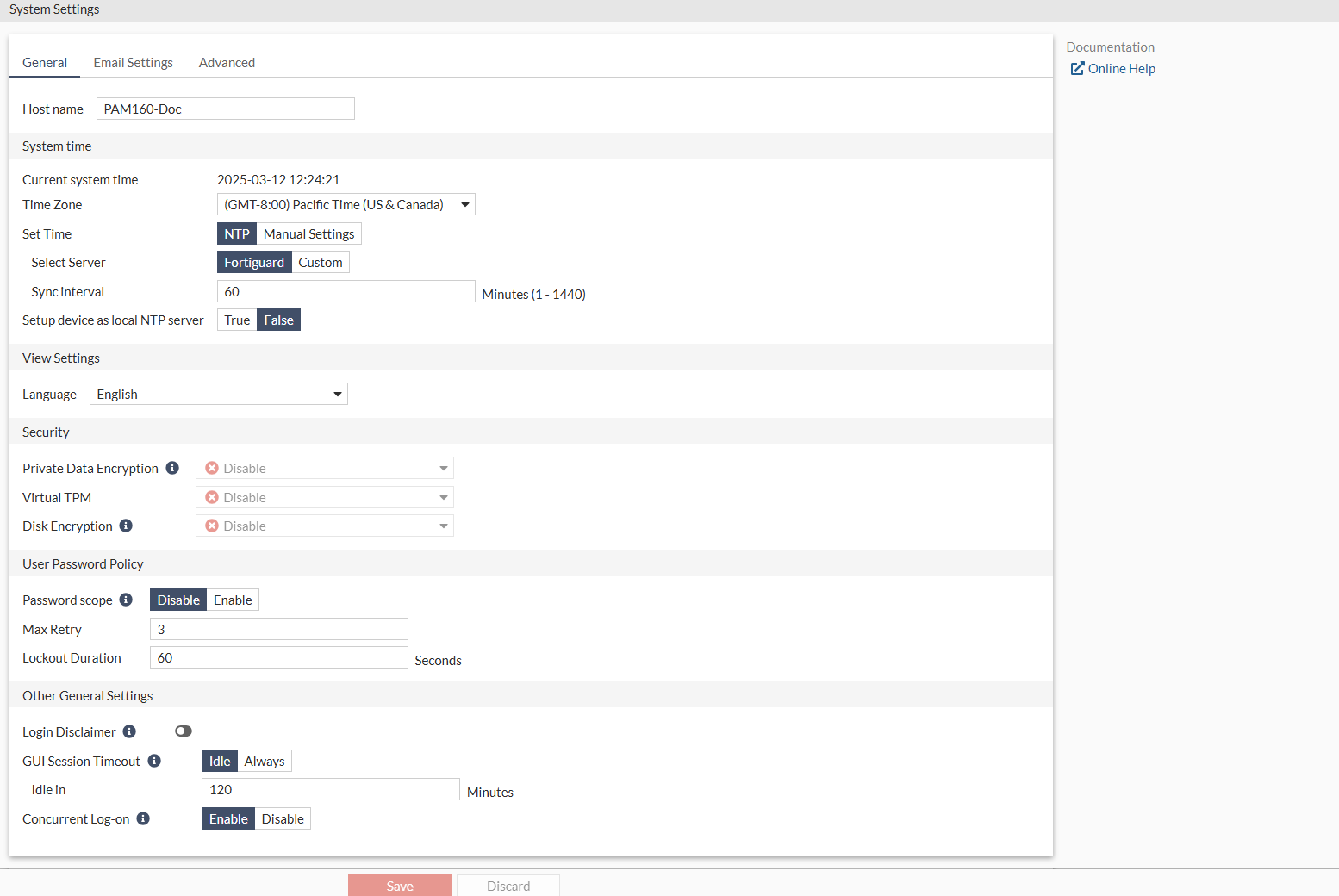Select Manual Settings for Set Time
Screen dimensions: 1339x896
coord(309,233)
